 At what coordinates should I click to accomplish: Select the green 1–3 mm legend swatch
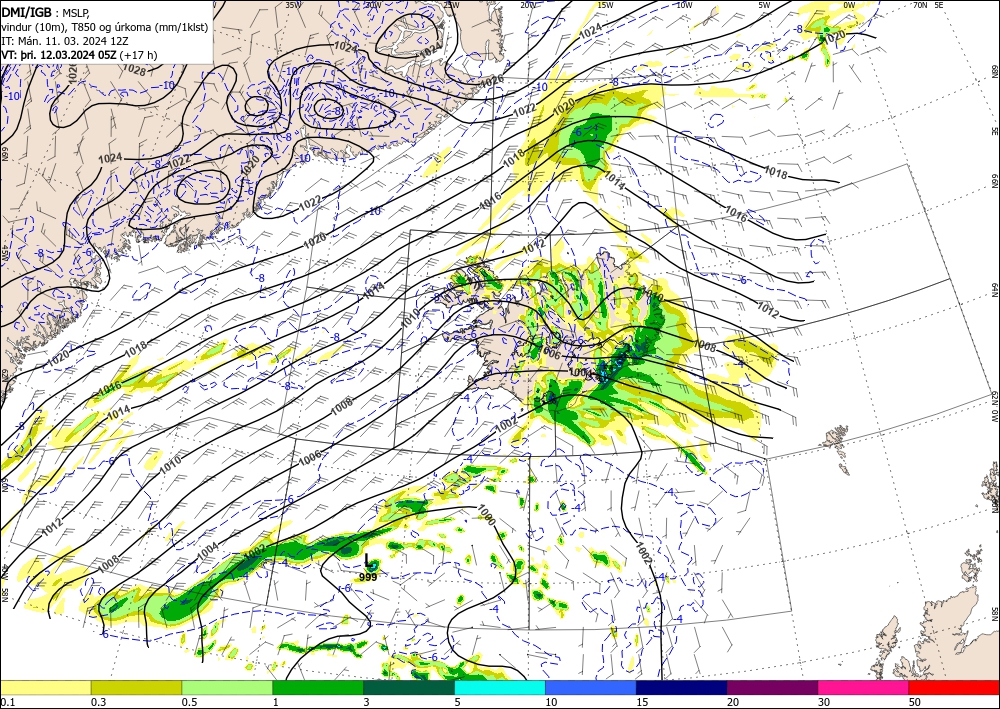tap(318, 687)
